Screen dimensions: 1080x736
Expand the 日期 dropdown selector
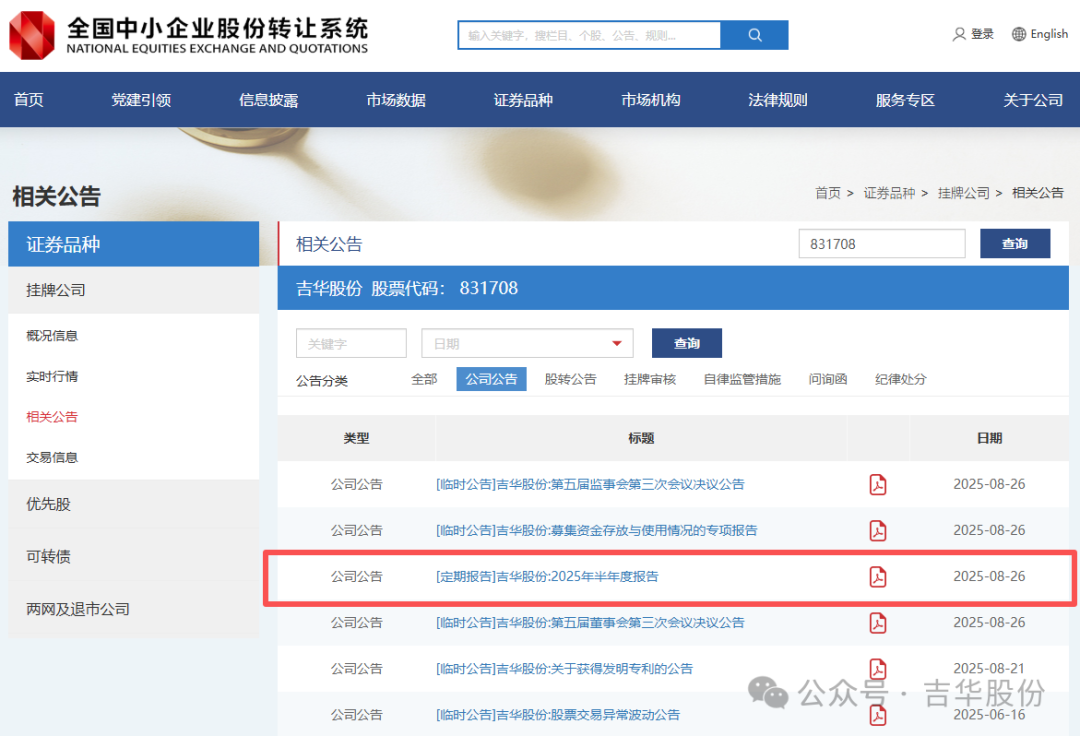tap(527, 343)
